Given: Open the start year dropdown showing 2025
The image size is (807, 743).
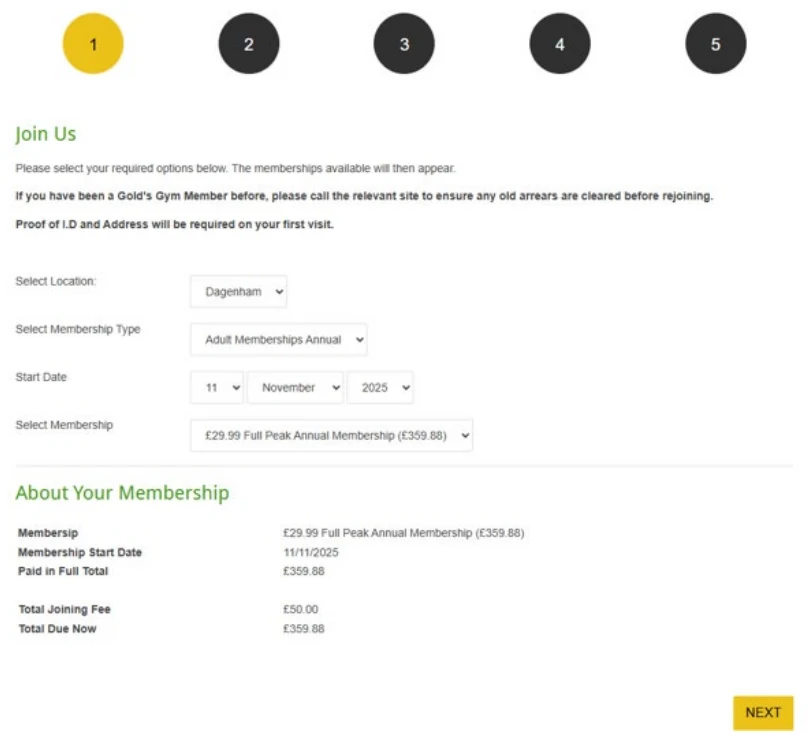Looking at the screenshot, I should (x=380, y=387).
